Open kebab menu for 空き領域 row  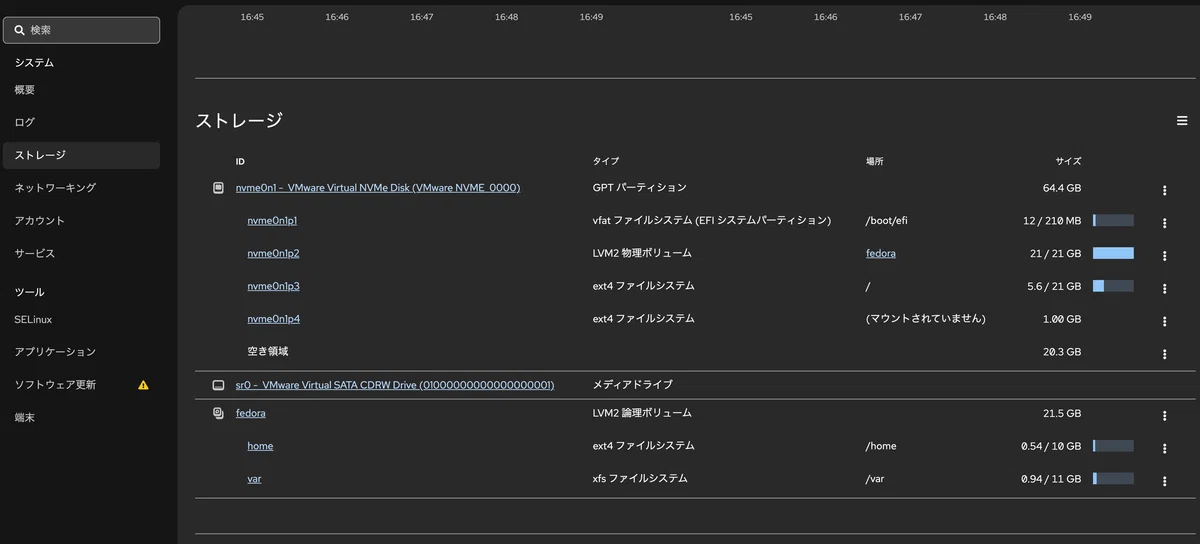[1164, 354]
